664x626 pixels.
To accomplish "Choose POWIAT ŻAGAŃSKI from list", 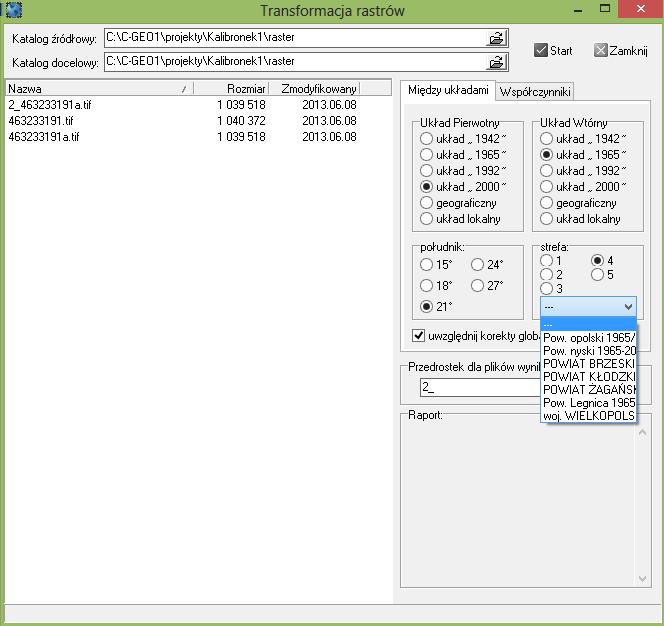I will pos(589,389).
